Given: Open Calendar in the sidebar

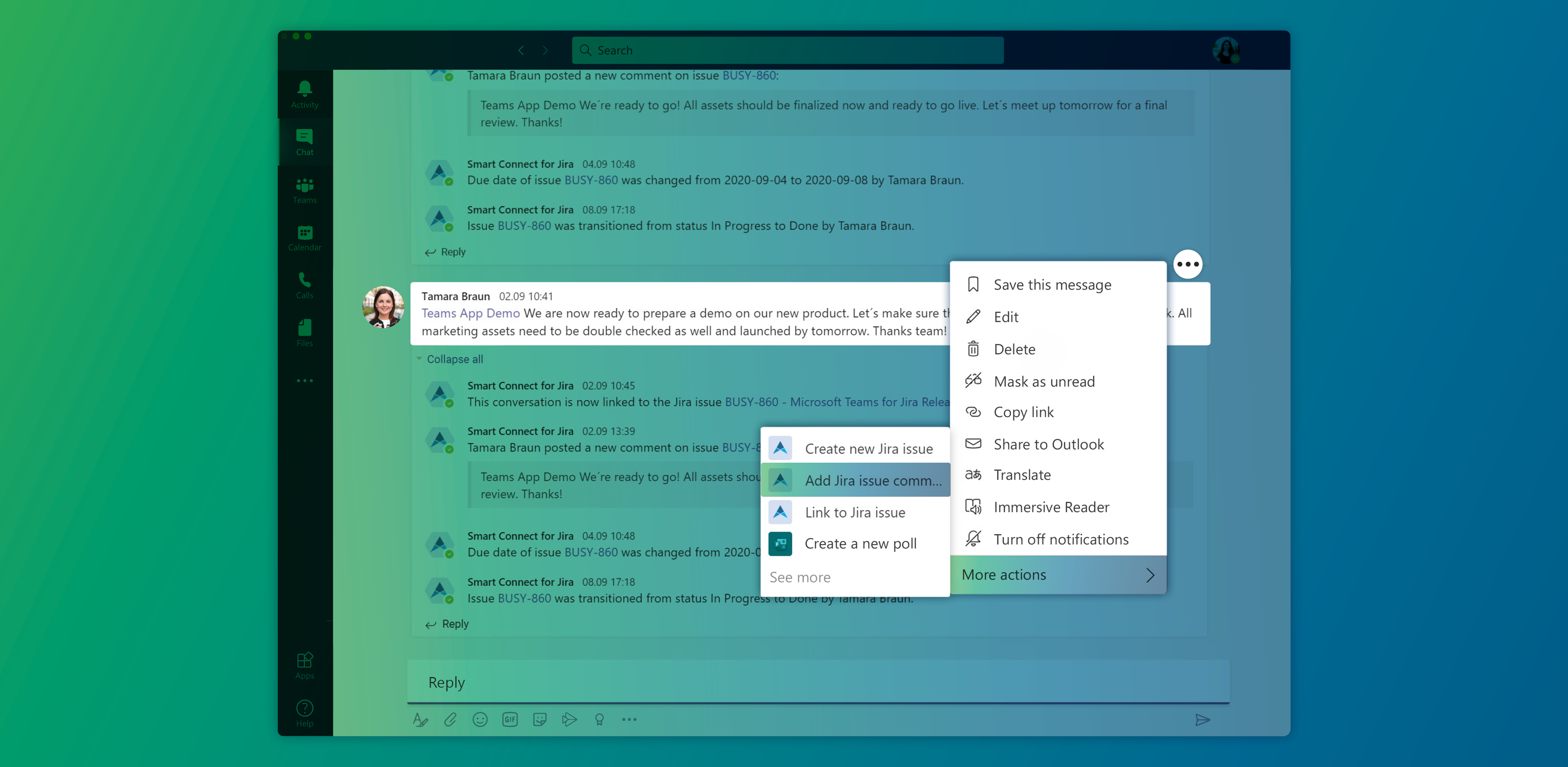Looking at the screenshot, I should (304, 237).
